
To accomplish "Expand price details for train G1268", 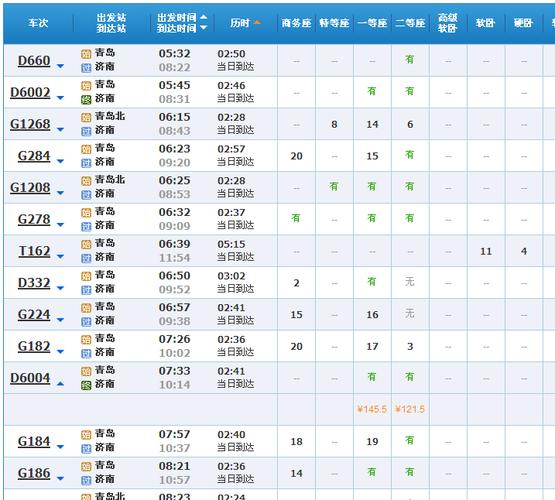I will (61, 130).
